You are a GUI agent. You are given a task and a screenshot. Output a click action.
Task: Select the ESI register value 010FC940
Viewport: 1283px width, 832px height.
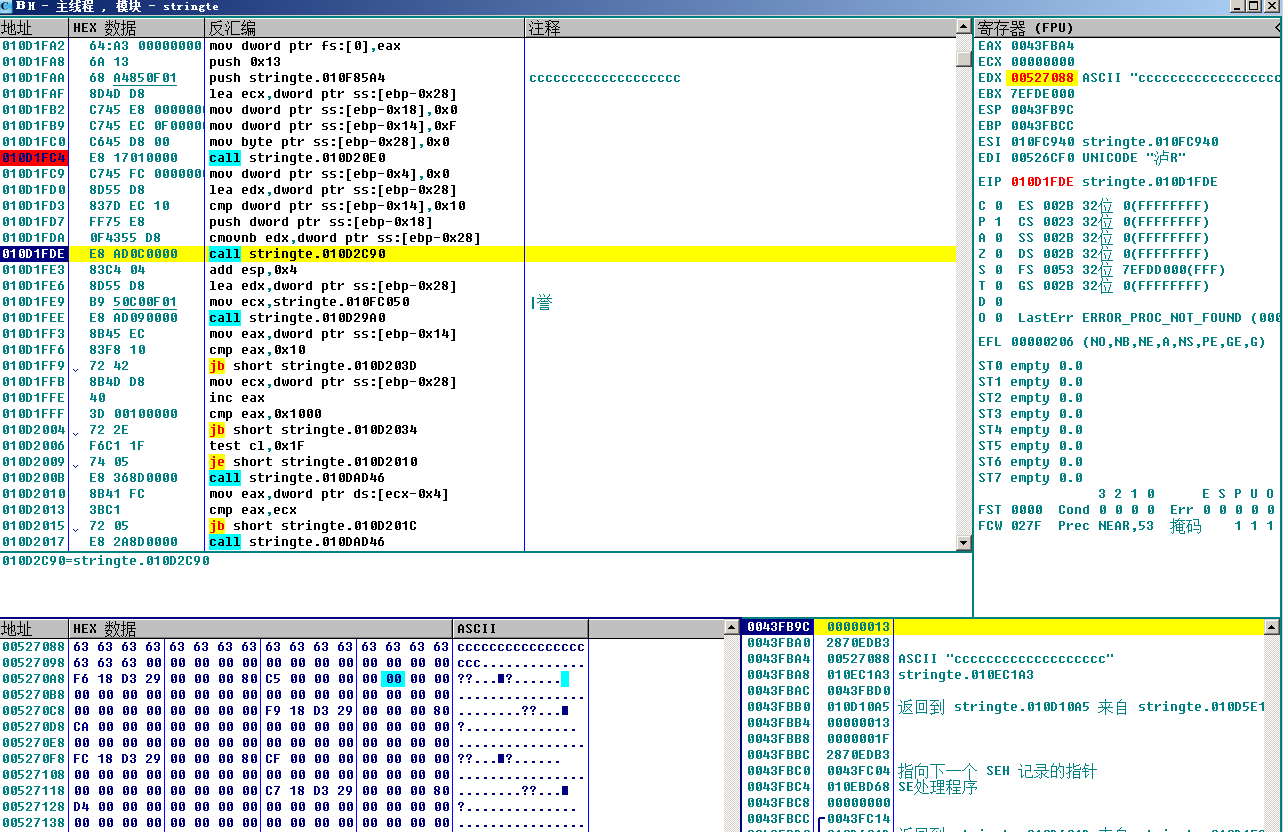tap(1042, 142)
